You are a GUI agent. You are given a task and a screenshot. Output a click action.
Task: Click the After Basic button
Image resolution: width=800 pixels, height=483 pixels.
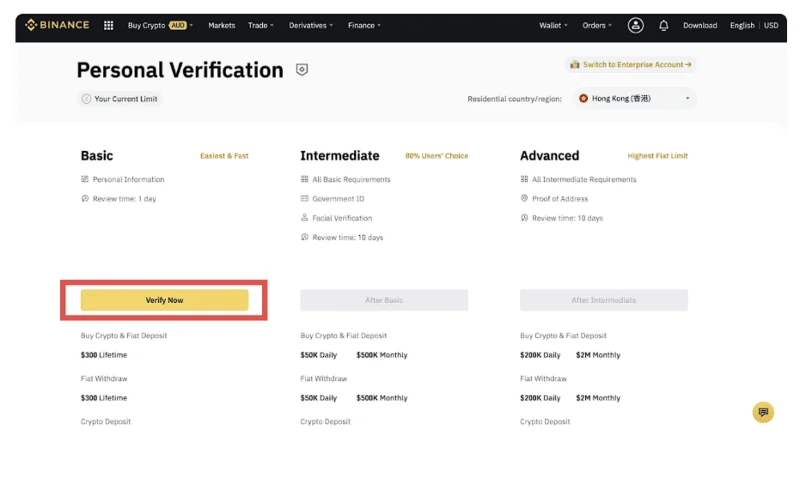(384, 300)
